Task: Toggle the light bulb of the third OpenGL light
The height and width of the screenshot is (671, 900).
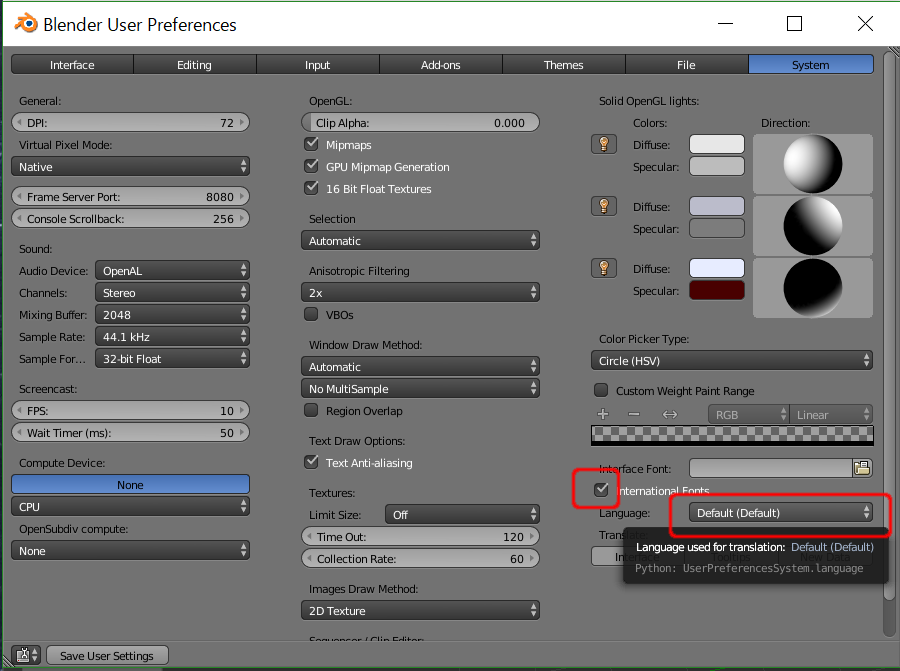Action: click(604, 268)
